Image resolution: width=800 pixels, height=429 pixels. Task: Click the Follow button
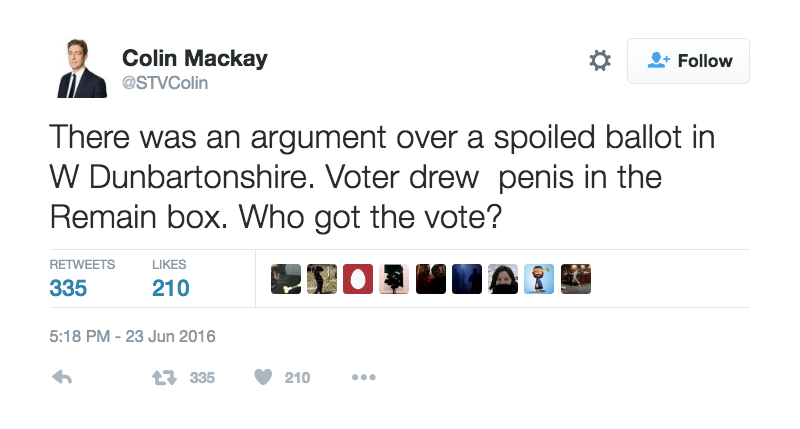click(688, 61)
